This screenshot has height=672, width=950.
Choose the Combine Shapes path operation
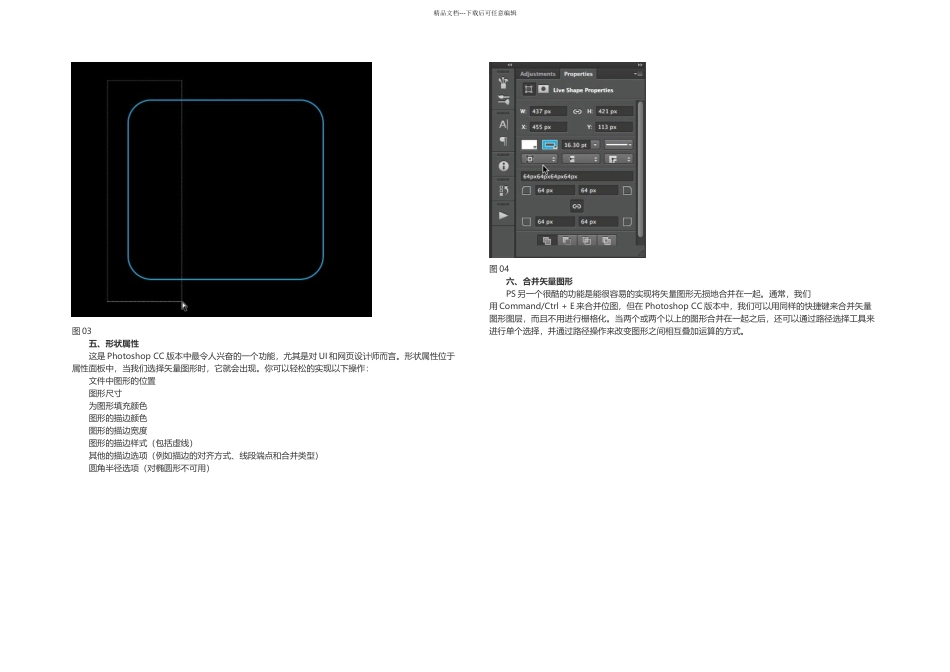546,241
